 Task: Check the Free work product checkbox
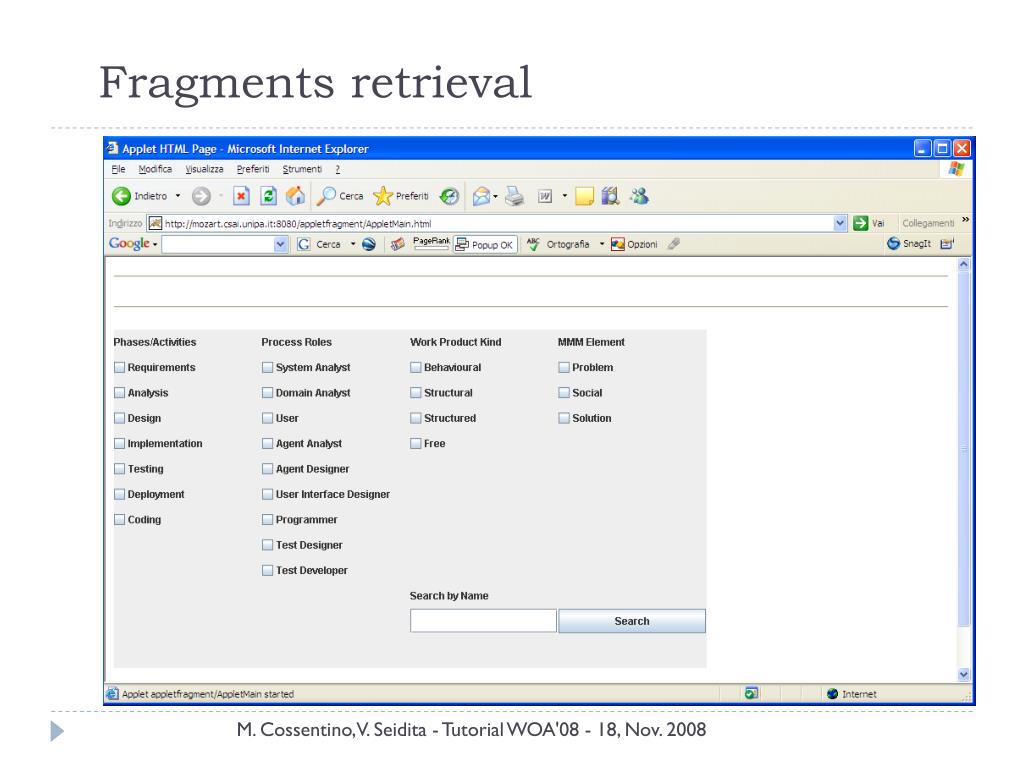pyautogui.click(x=415, y=443)
